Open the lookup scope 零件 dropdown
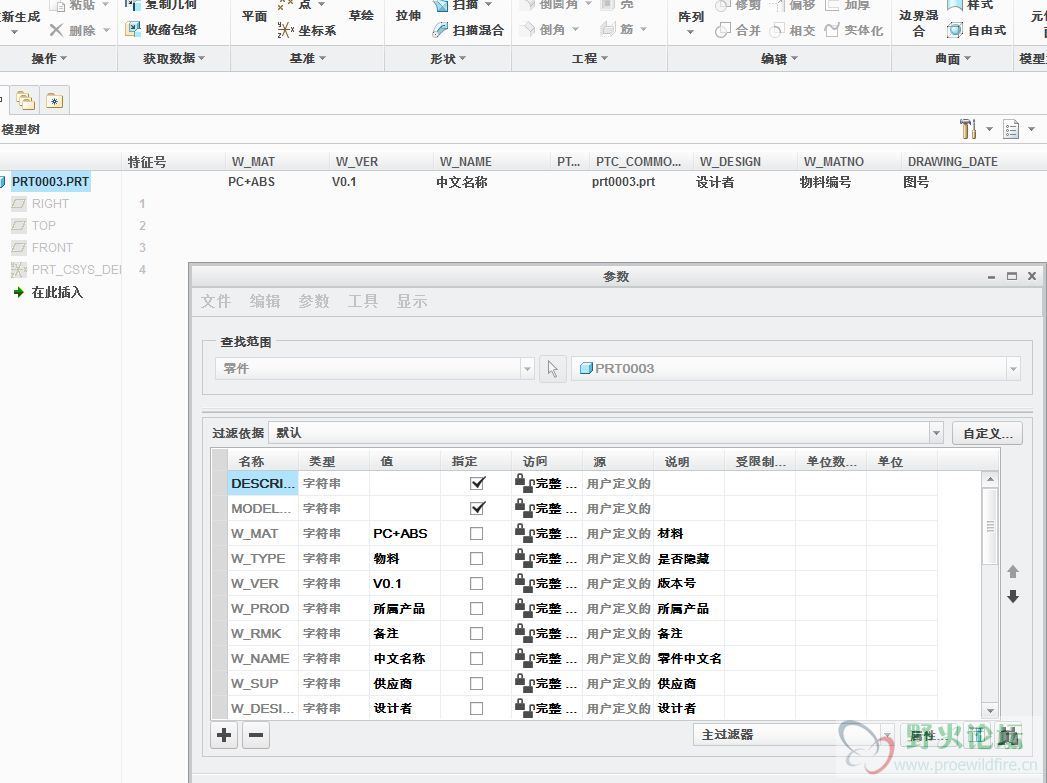Viewport: 1047px width, 783px height. tap(528, 368)
